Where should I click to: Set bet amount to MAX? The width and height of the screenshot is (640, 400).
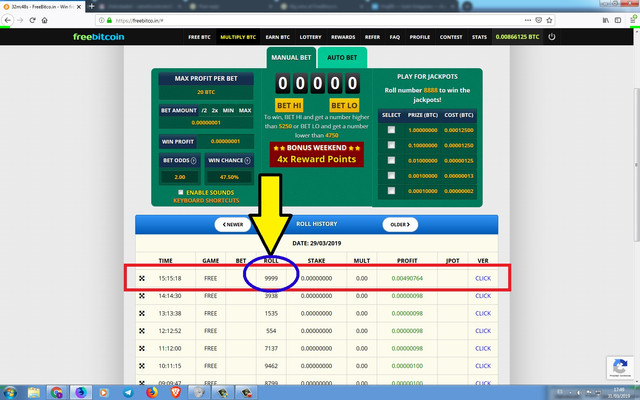pyautogui.click(x=245, y=110)
